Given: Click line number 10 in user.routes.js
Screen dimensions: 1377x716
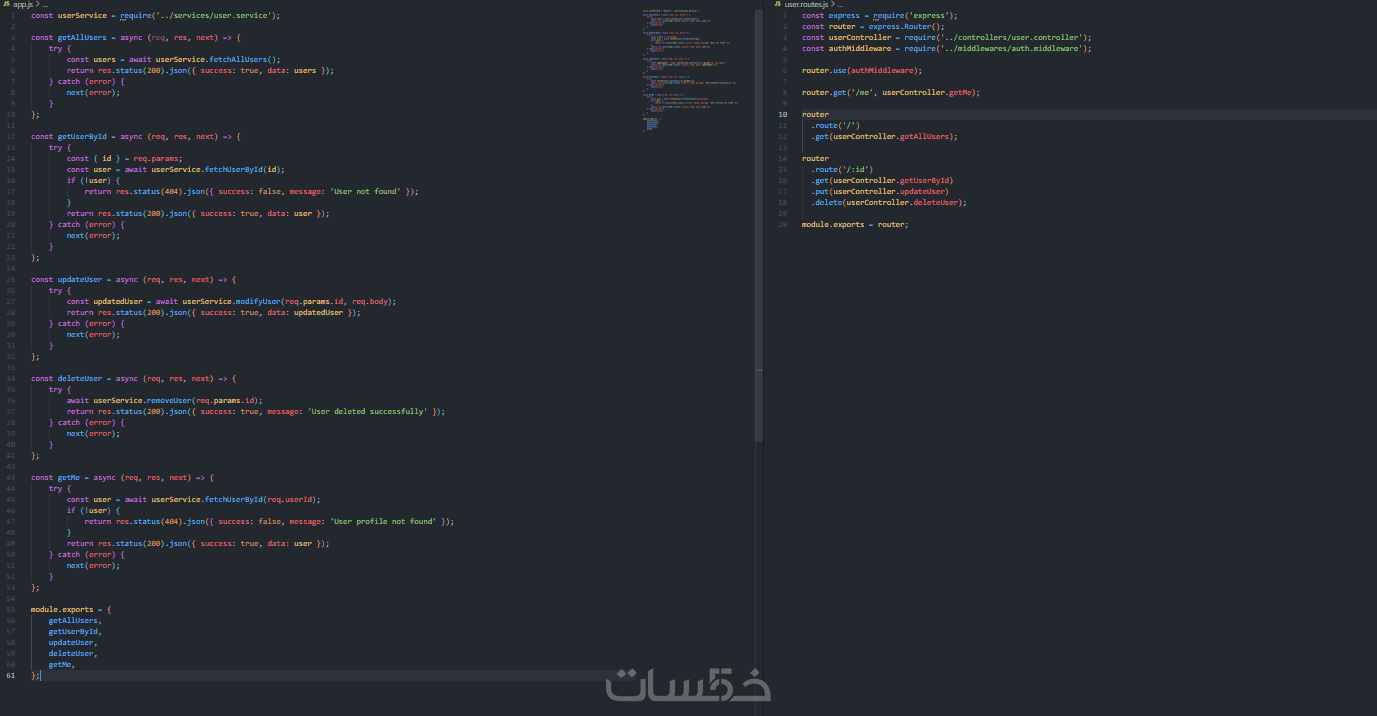Looking at the screenshot, I should point(782,115).
